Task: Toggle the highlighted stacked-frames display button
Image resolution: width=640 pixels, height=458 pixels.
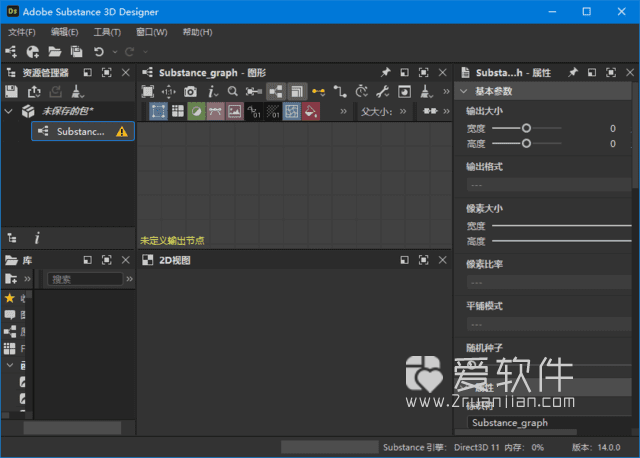Action: tap(297, 91)
